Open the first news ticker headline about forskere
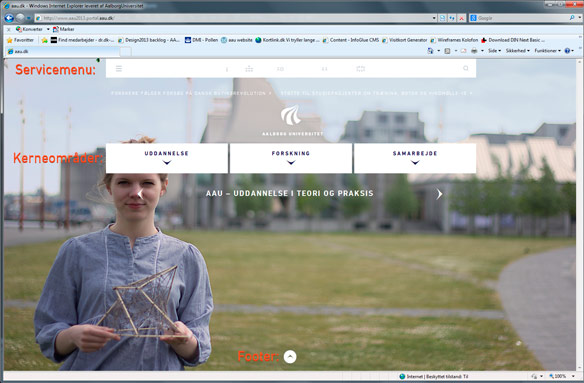The height and width of the screenshot is (383, 584). point(191,93)
